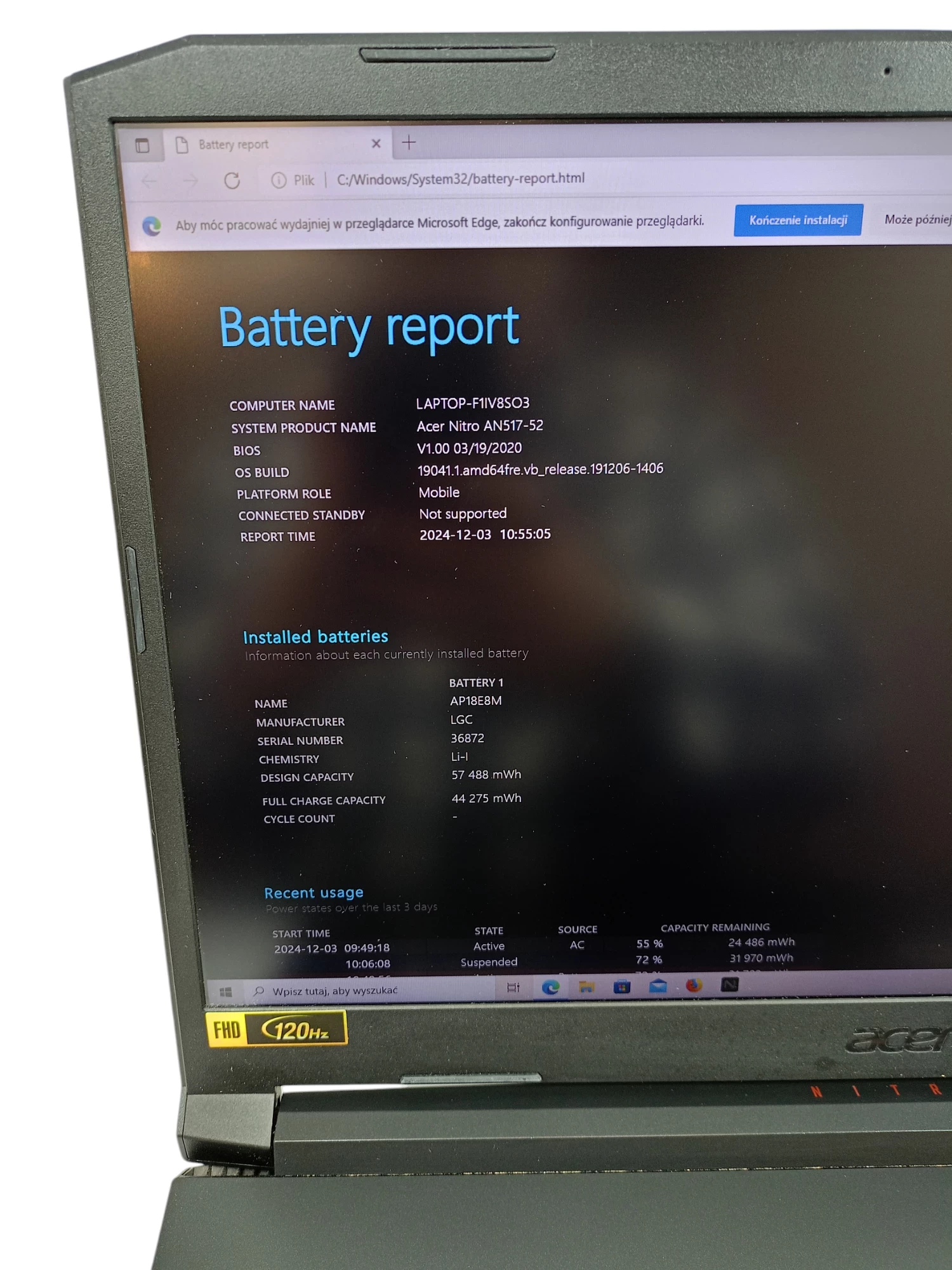Select the battery name AP18E8M

click(x=476, y=701)
